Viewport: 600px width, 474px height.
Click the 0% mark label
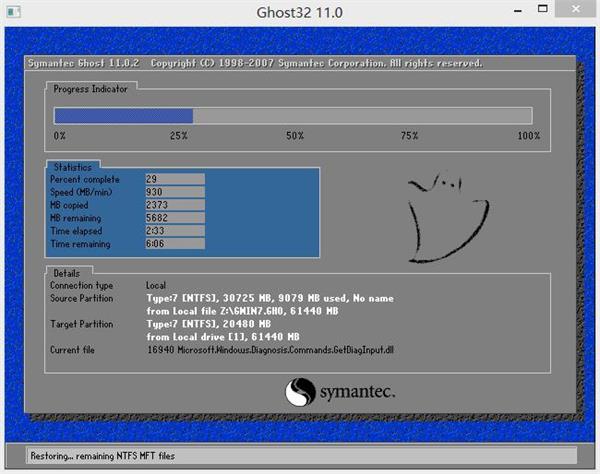tap(60, 136)
